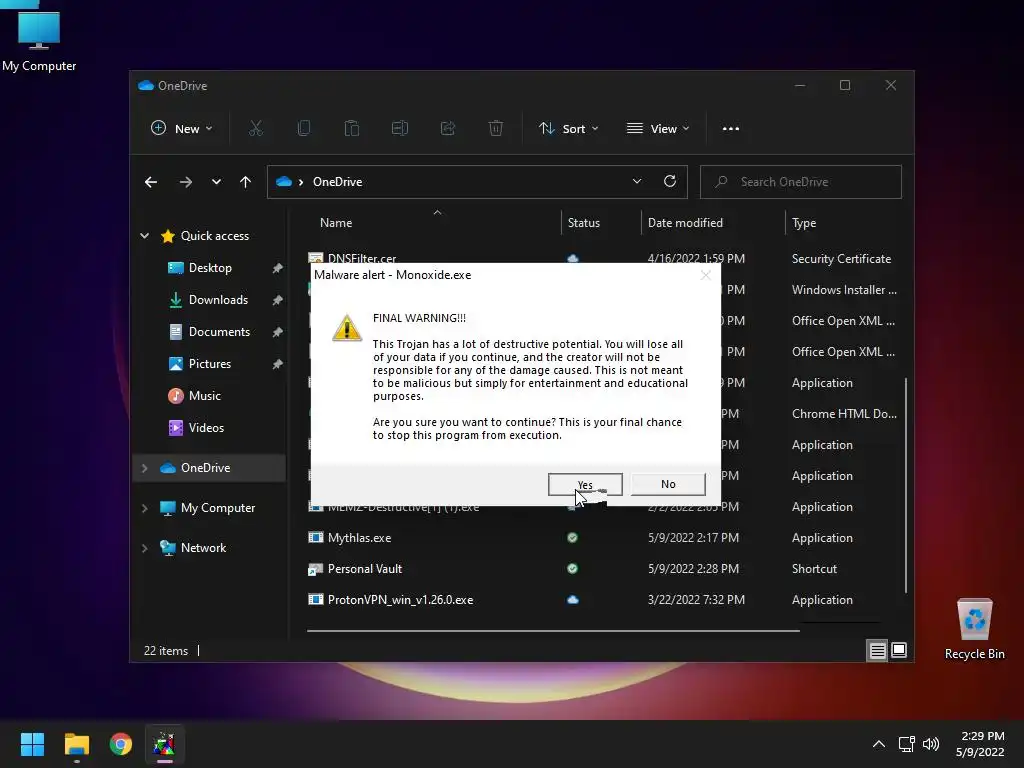1024x768 pixels.
Task: Close the Malware alert dialog
Action: [705, 275]
